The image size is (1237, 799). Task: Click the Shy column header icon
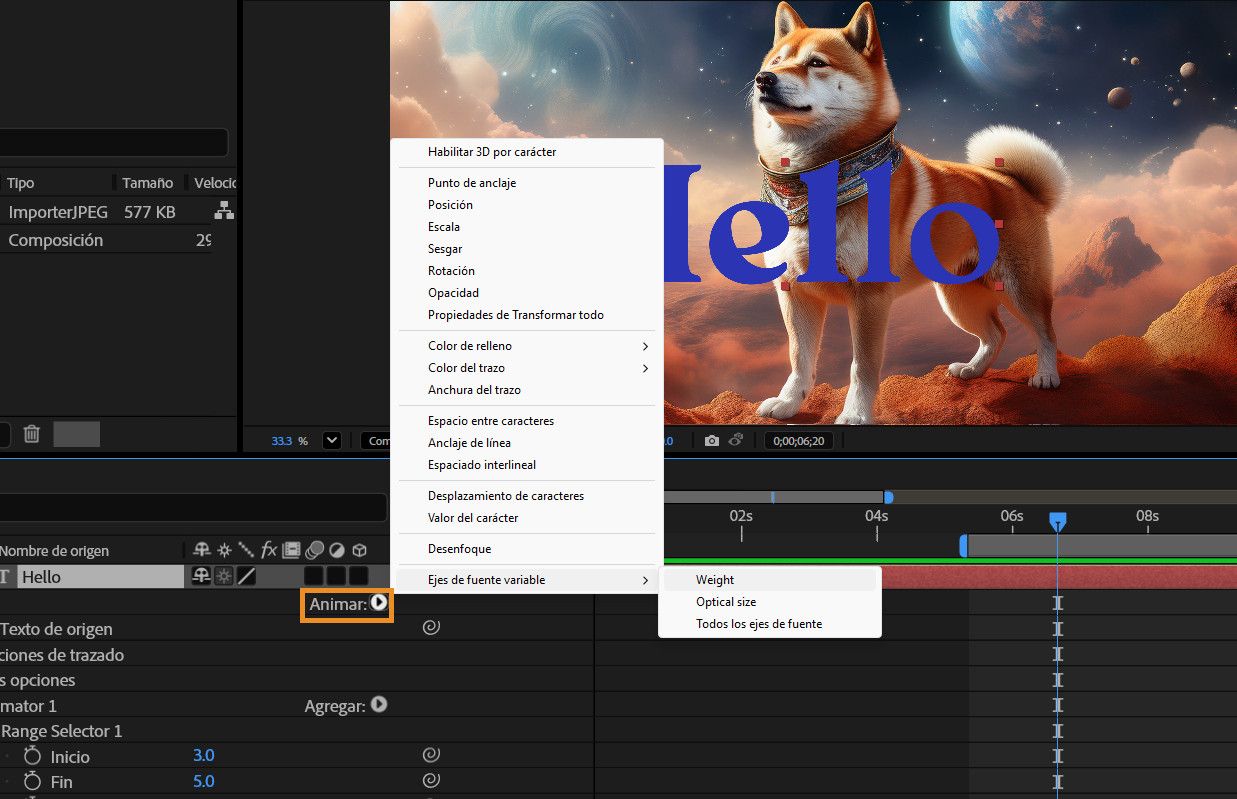[203, 550]
